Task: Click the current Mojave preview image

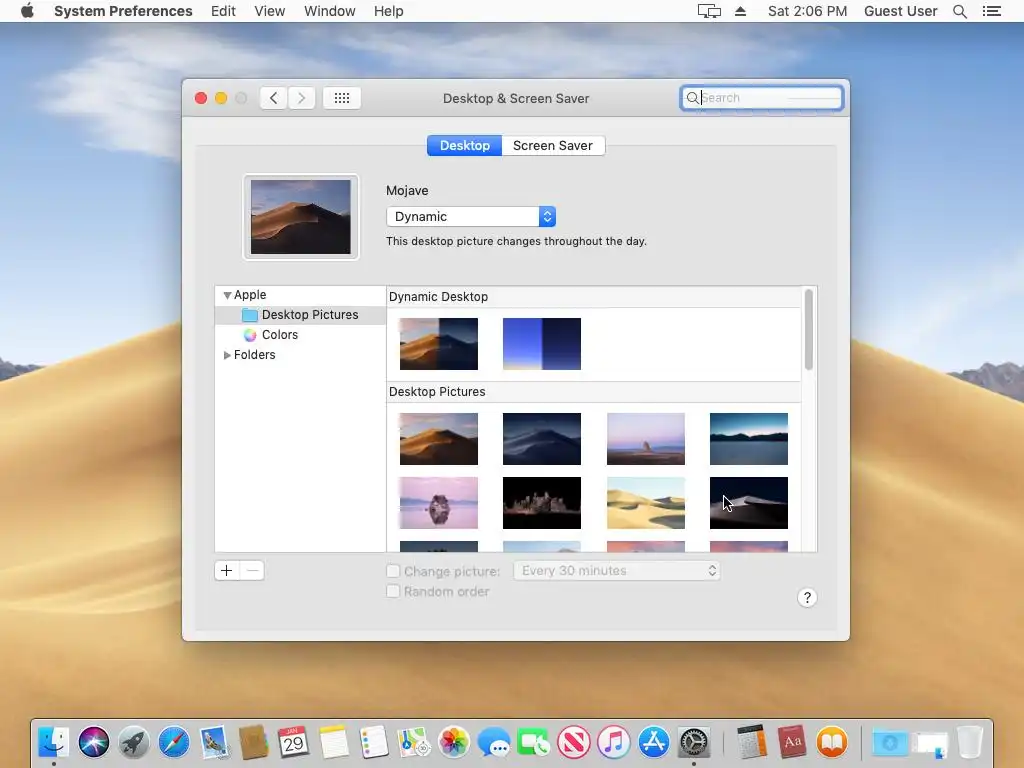Action: [x=300, y=217]
